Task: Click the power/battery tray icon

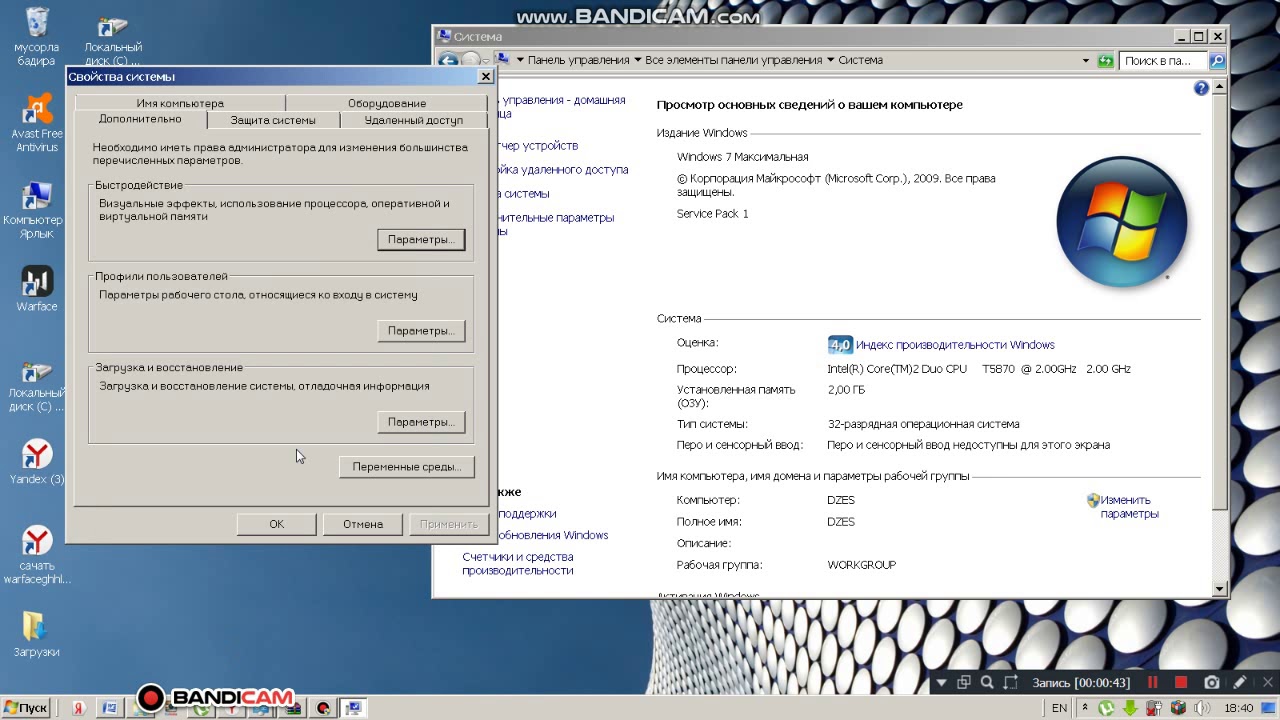Action: [1154, 707]
